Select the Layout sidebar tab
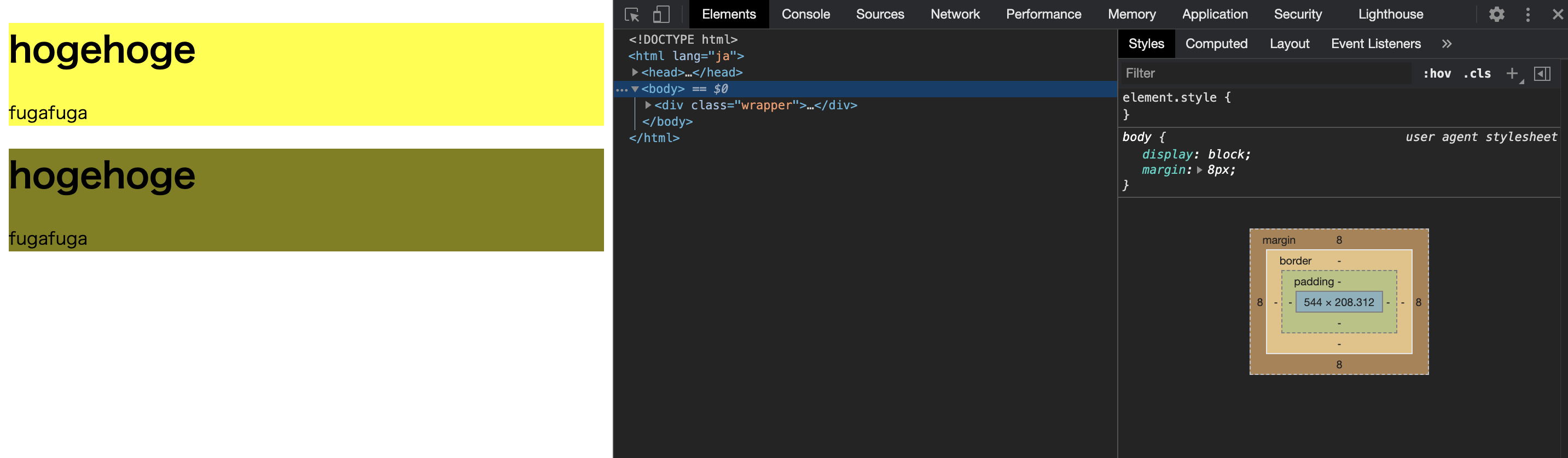 tap(1289, 44)
